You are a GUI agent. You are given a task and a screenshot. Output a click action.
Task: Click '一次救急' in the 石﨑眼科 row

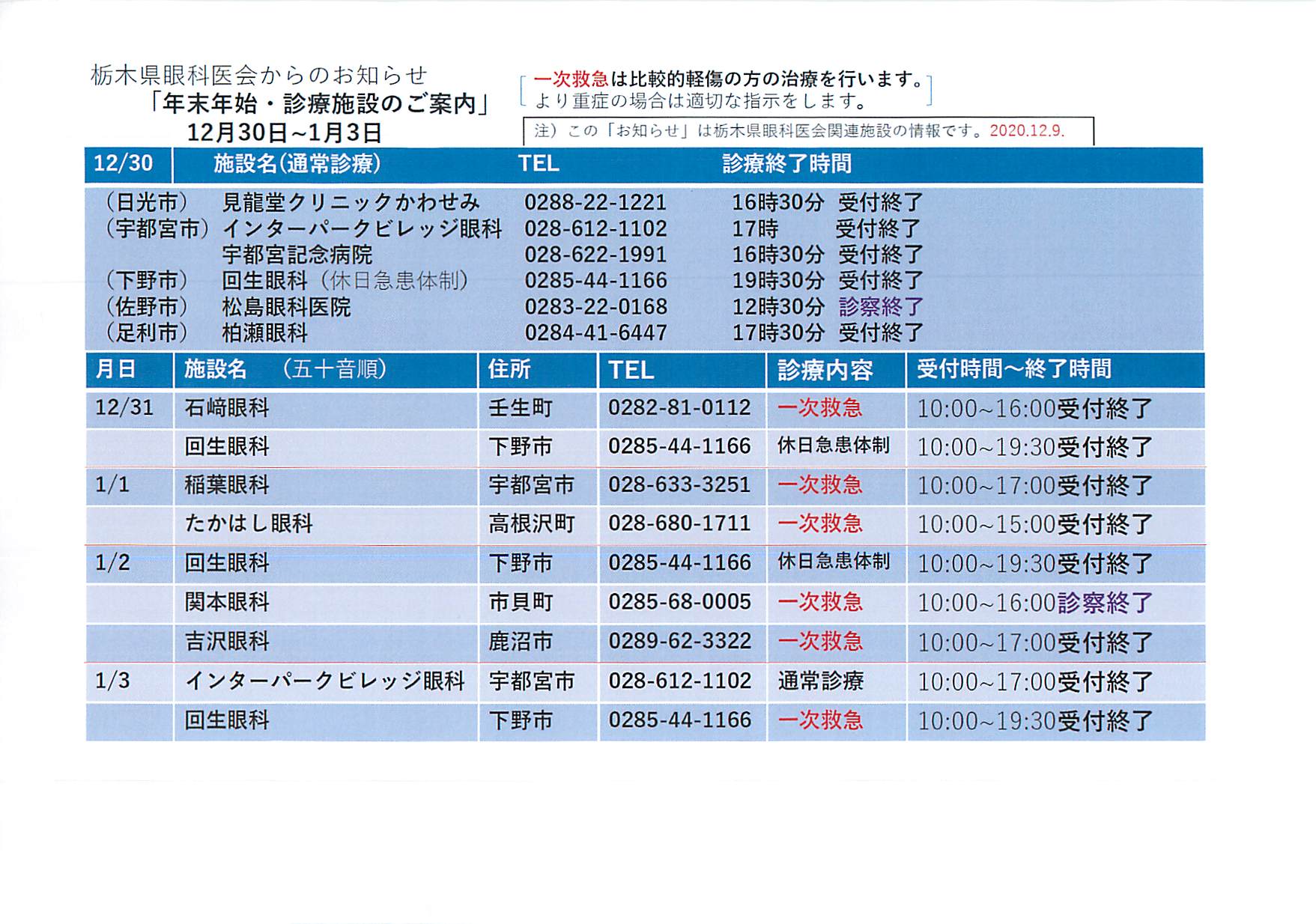(819, 408)
